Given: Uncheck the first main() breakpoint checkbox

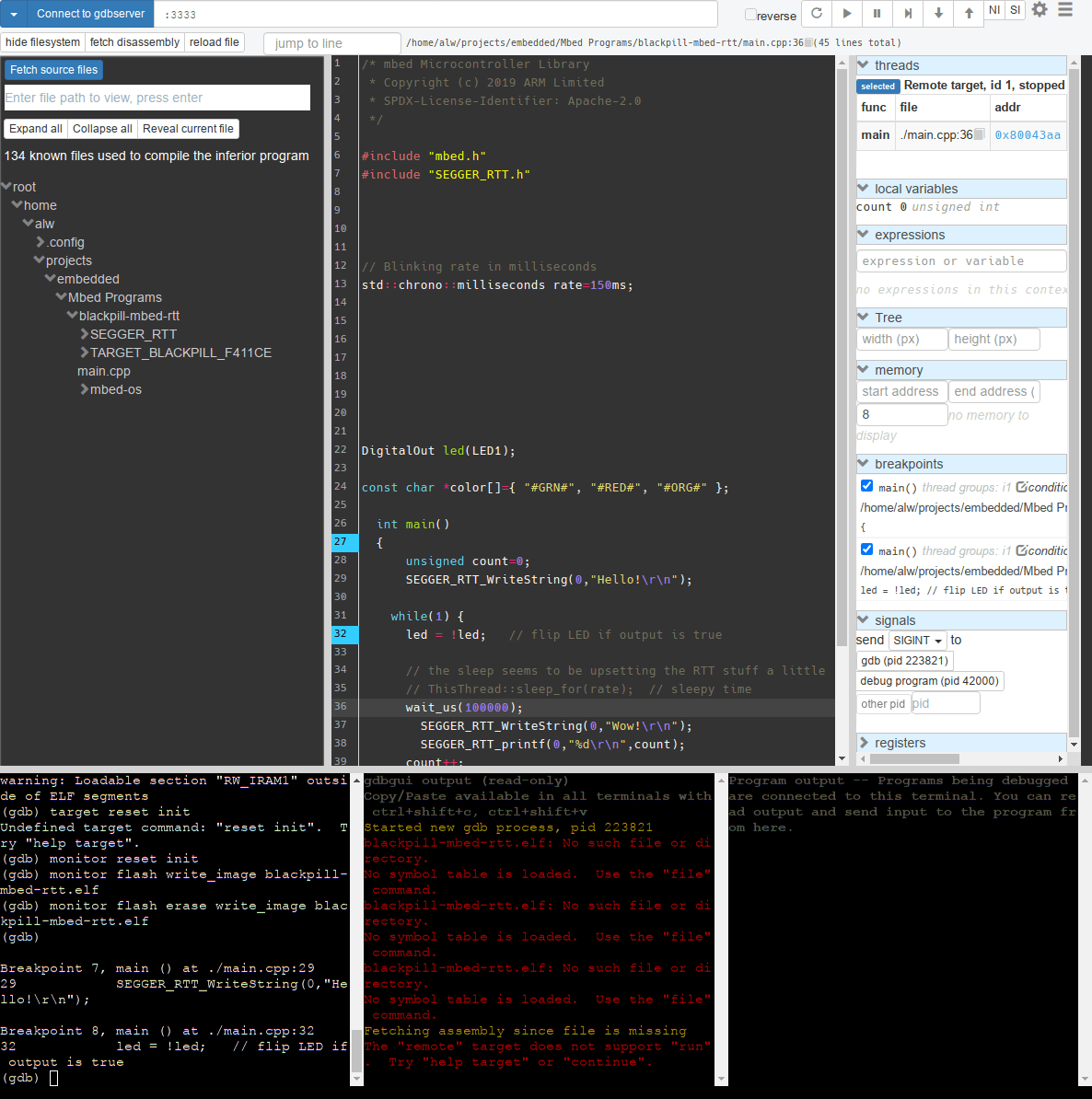Looking at the screenshot, I should pos(866,486).
